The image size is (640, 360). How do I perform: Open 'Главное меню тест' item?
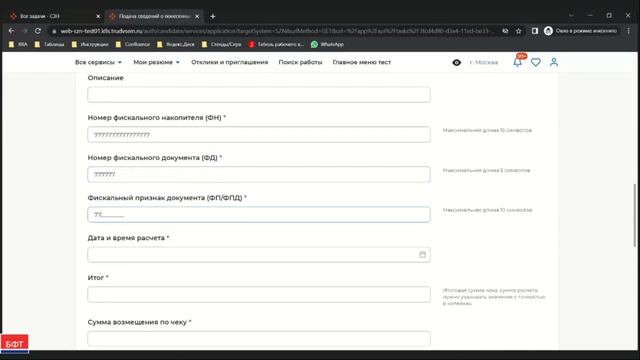[362, 62]
